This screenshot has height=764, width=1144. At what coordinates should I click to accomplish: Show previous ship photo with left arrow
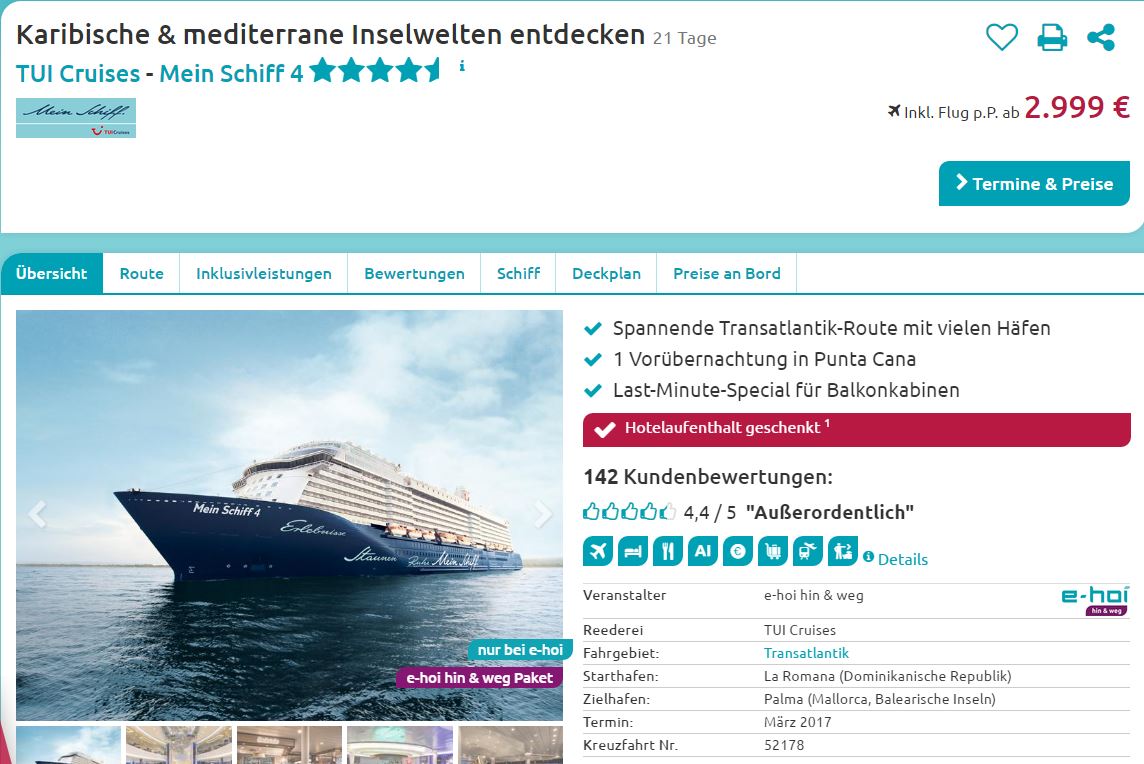(37, 514)
